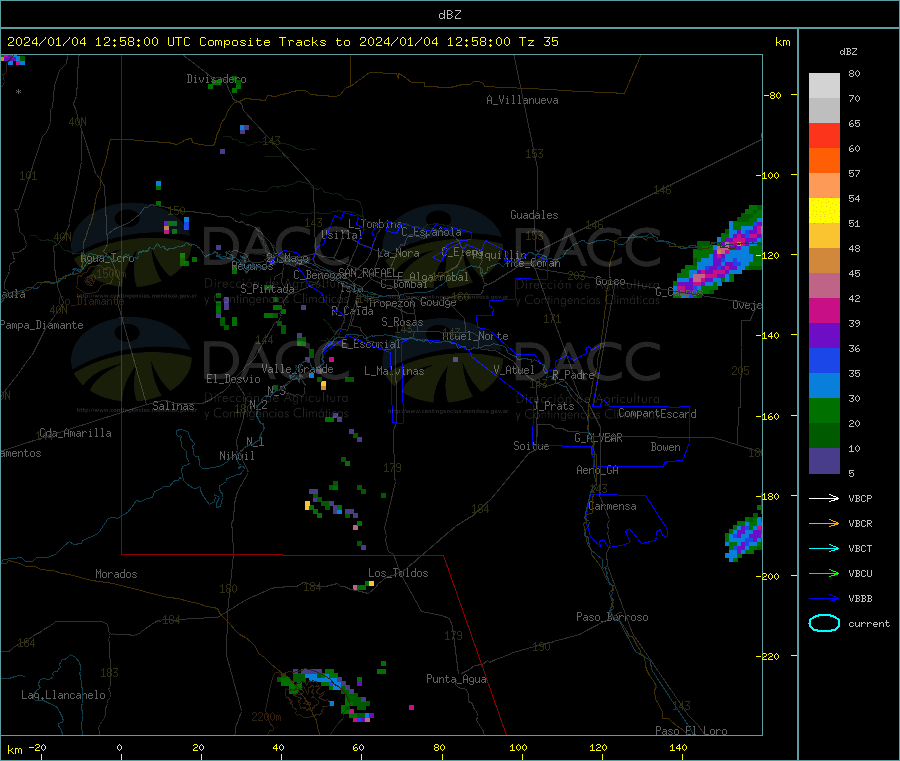Click the 'dBZ' title at the top
Image resolution: width=900 pixels, height=761 pixels.
tap(449, 15)
